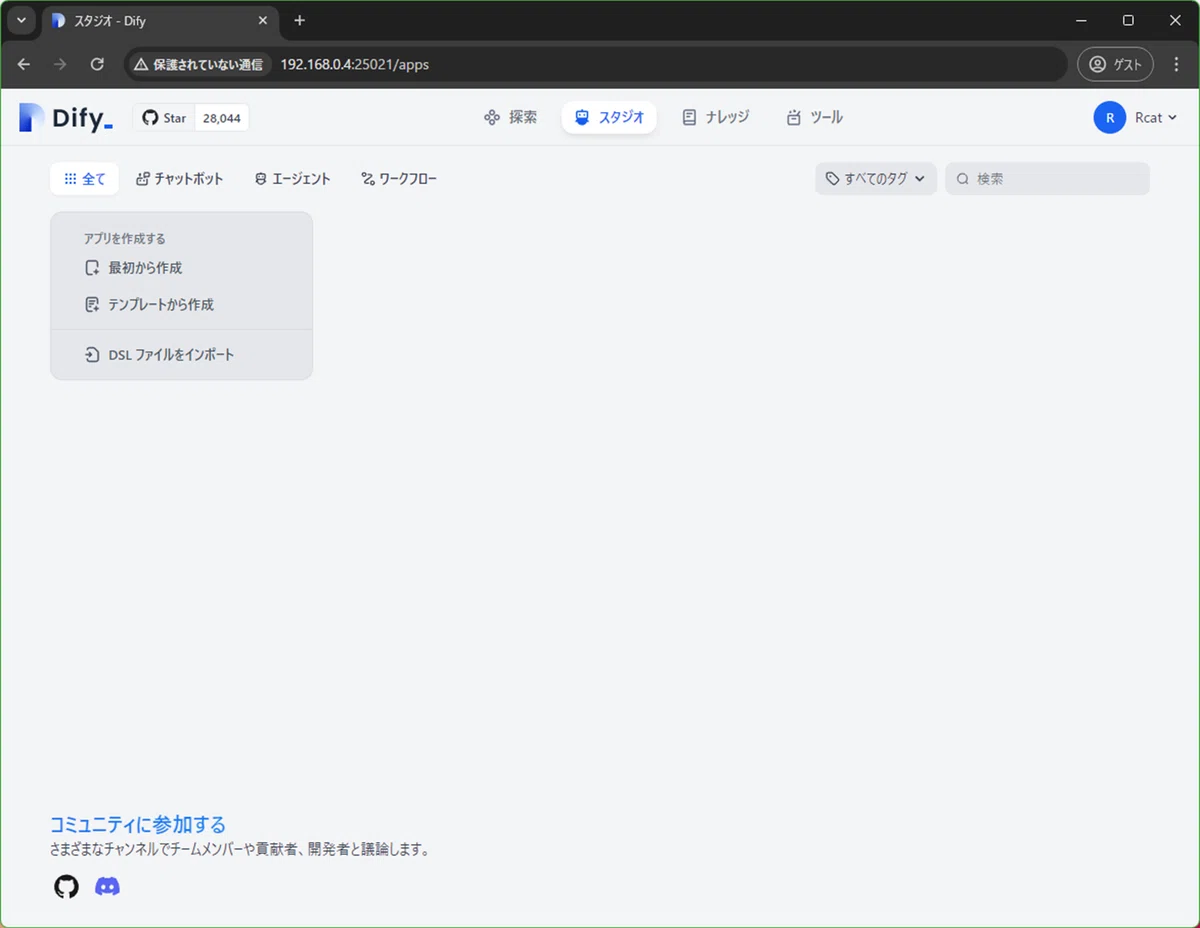Switch to the ナレッジ tab
Viewport: 1200px width, 928px height.
pyautogui.click(x=715, y=118)
